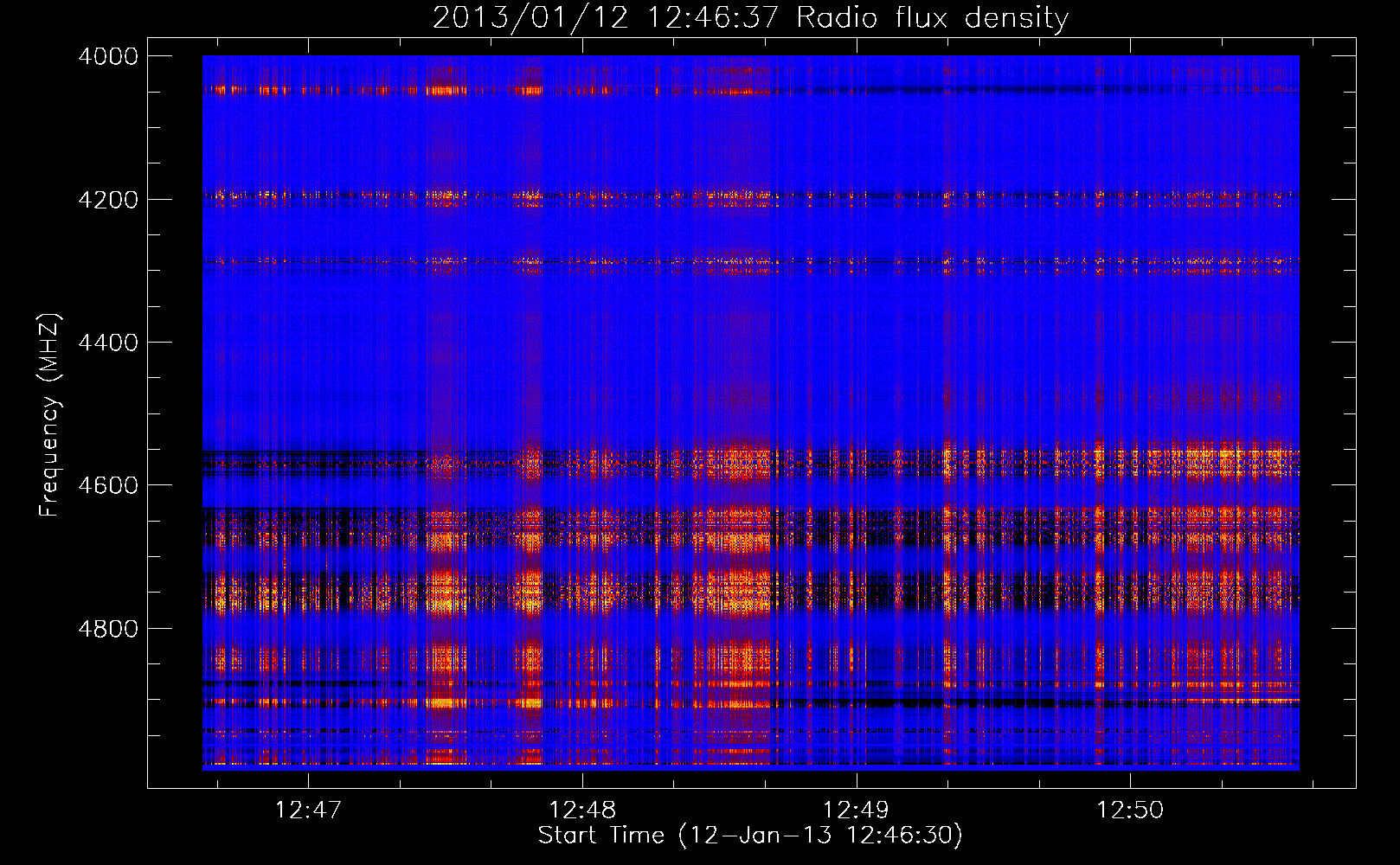
Task: Click the 12:48 time axis label
Action: click(x=582, y=811)
